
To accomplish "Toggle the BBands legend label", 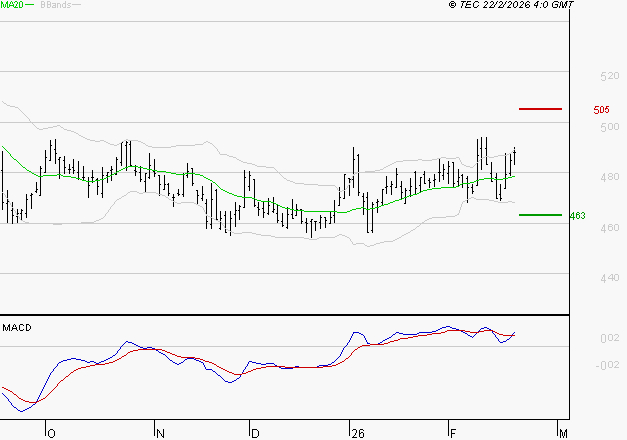I will 55,5.
